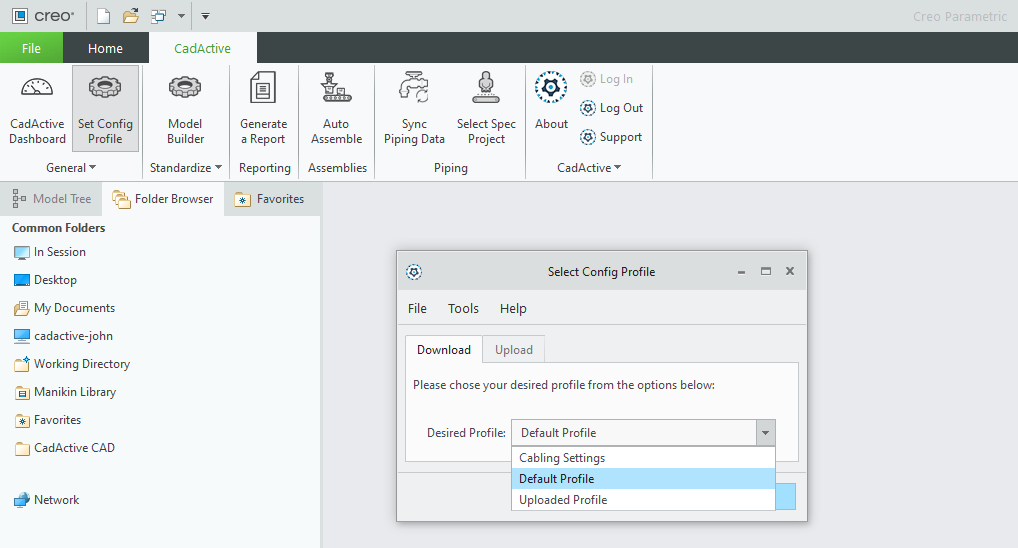Choose Uploaded Profile option
The width and height of the screenshot is (1018, 548).
[643, 500]
